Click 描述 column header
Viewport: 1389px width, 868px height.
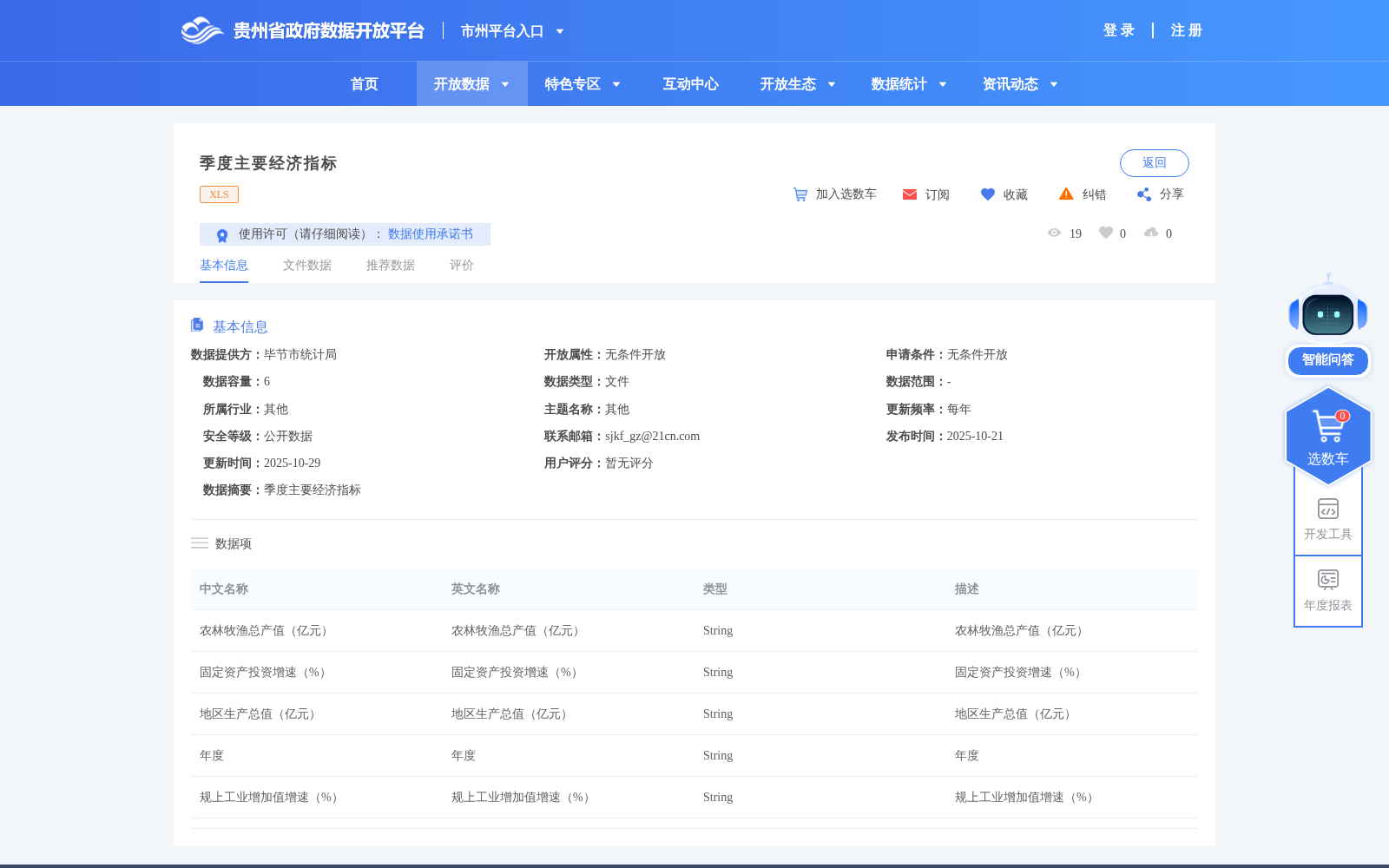[x=967, y=589]
